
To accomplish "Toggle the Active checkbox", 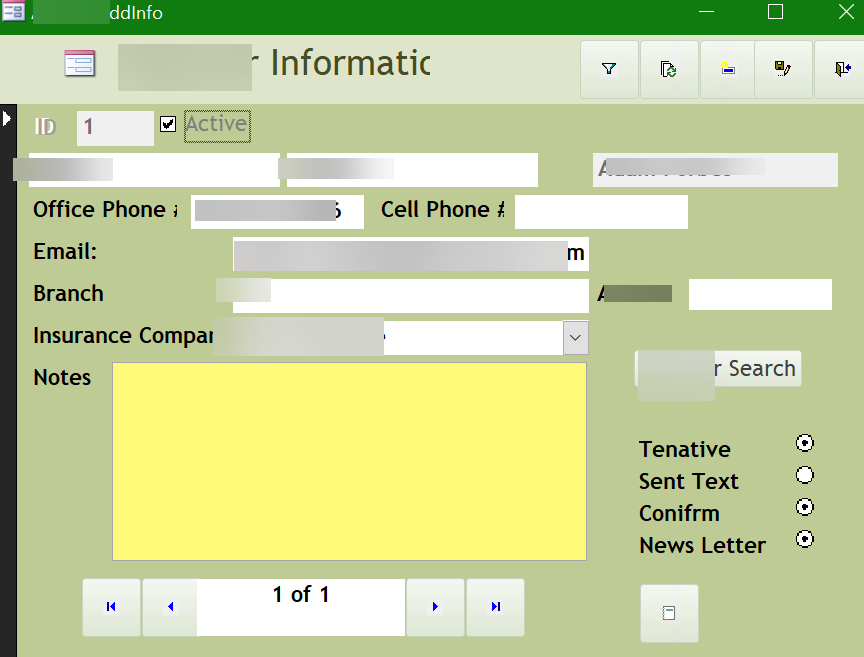I will [x=167, y=124].
